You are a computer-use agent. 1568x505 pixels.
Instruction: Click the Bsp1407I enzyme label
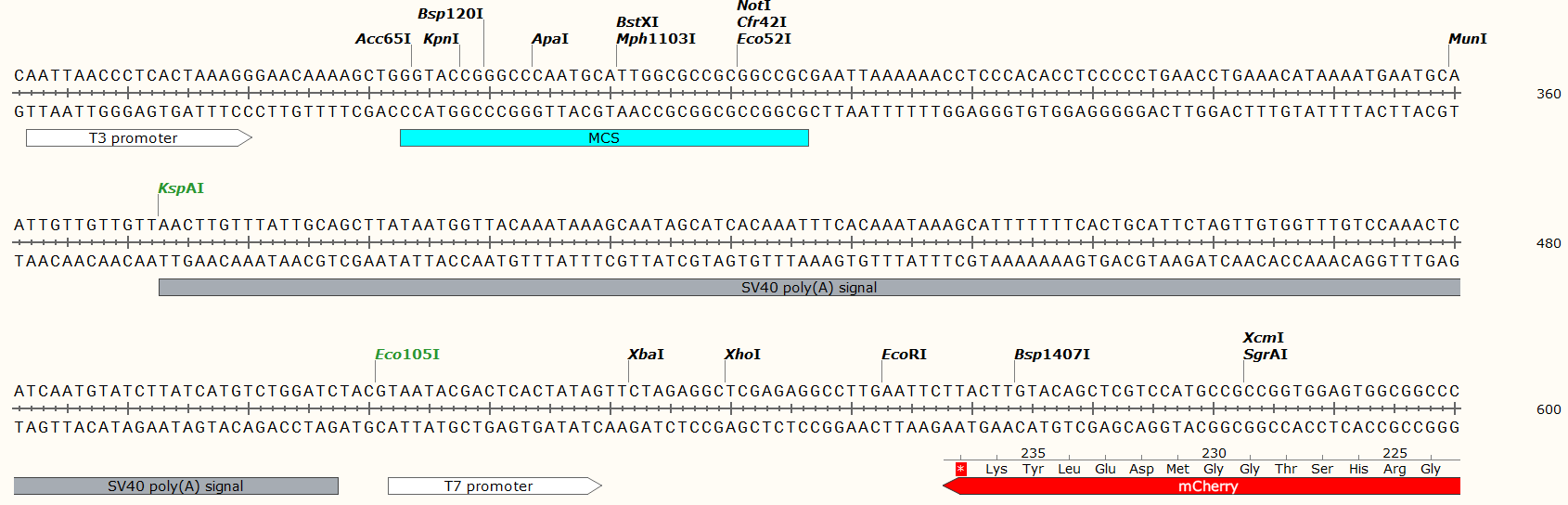[1051, 355]
